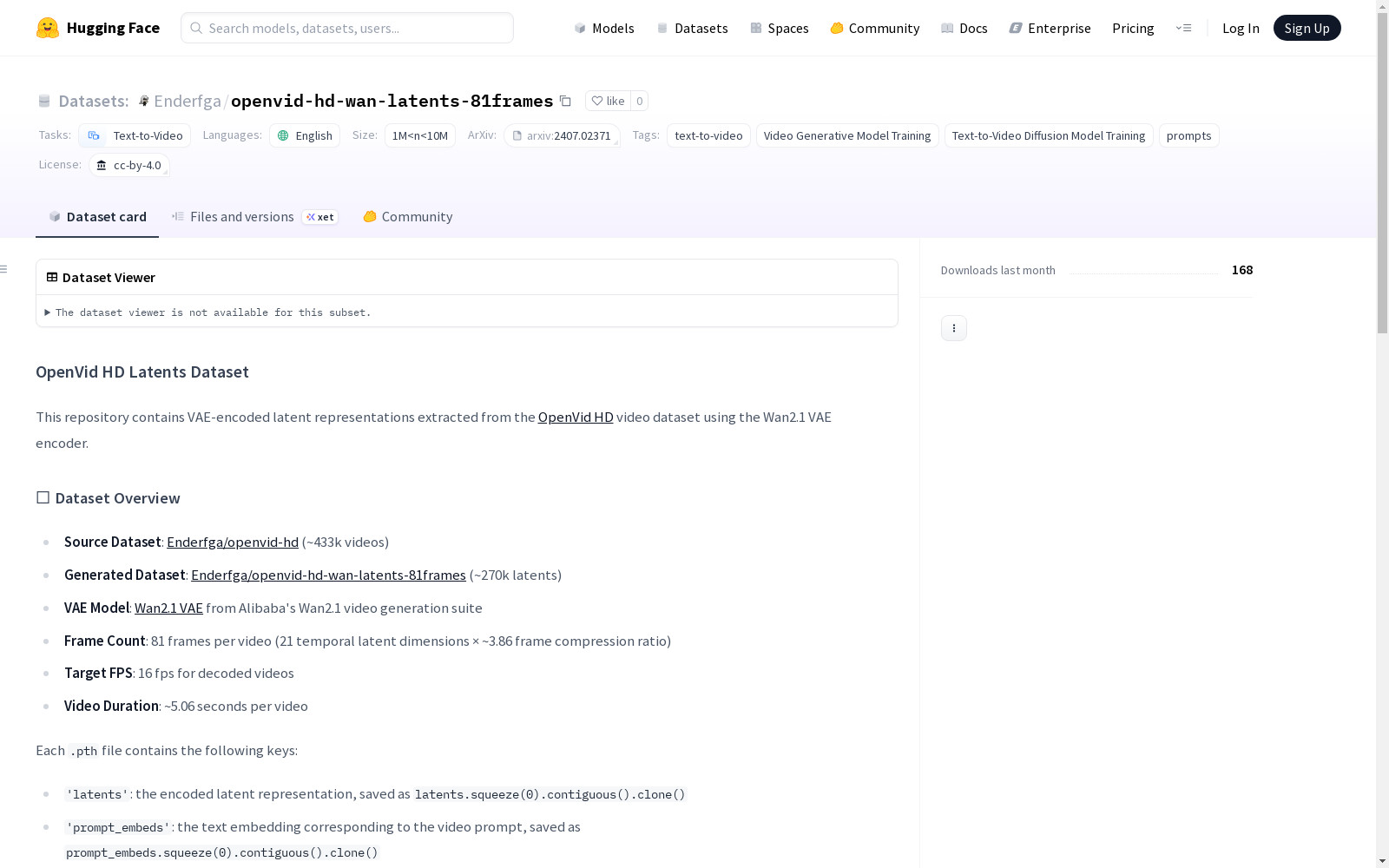
Task: Expand the dataset viewer unavailable message
Action: (208, 312)
